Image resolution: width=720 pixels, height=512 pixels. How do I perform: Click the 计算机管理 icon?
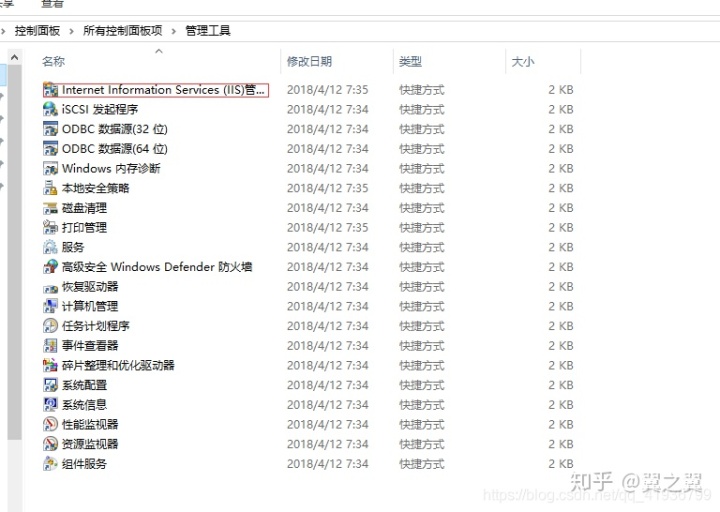(x=51, y=306)
